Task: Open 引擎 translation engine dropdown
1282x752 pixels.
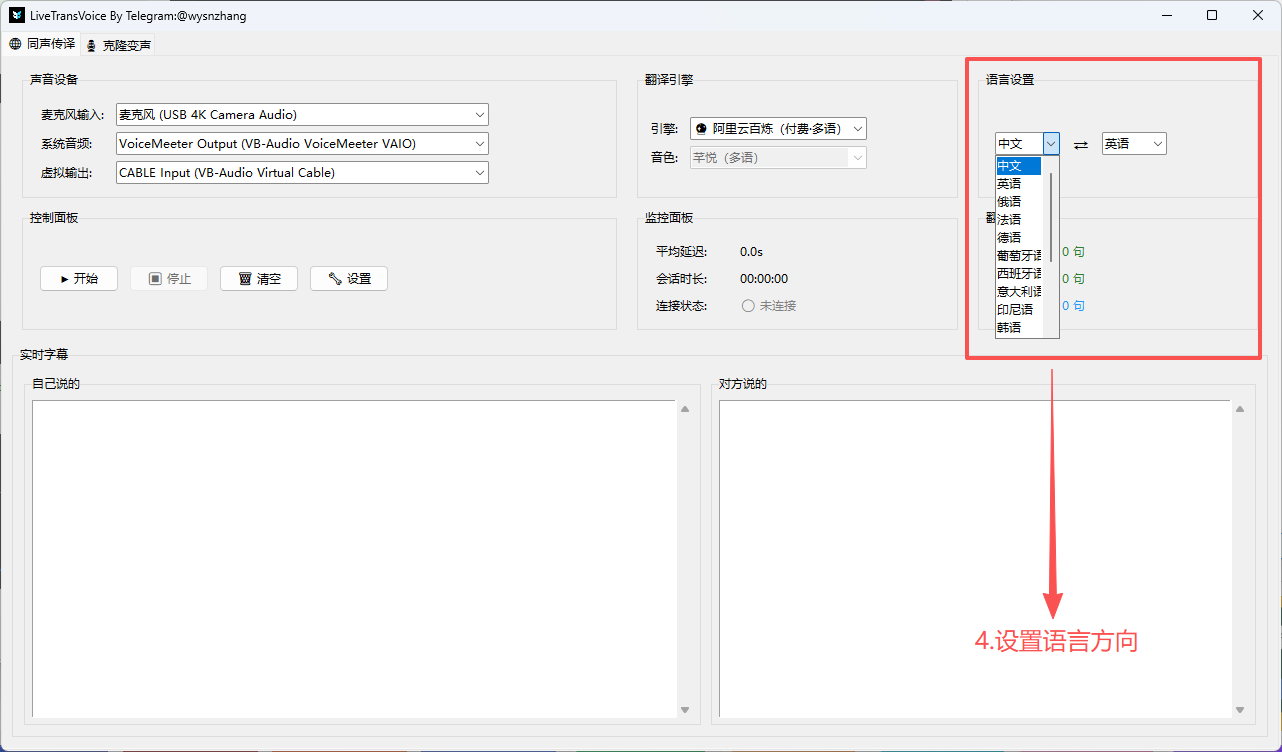Action: pyautogui.click(x=778, y=129)
